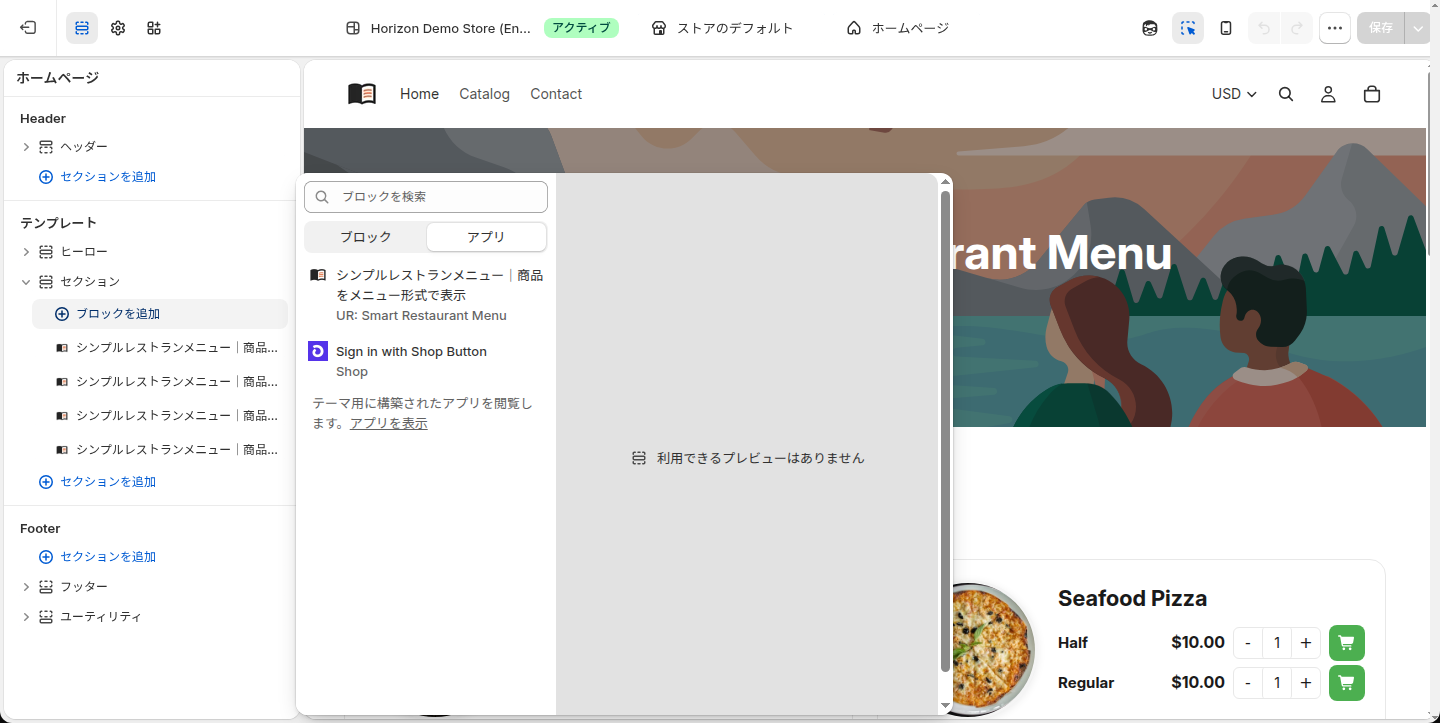Exit the theme editor
Image resolution: width=1440 pixels, height=723 pixels.
[x=28, y=28]
